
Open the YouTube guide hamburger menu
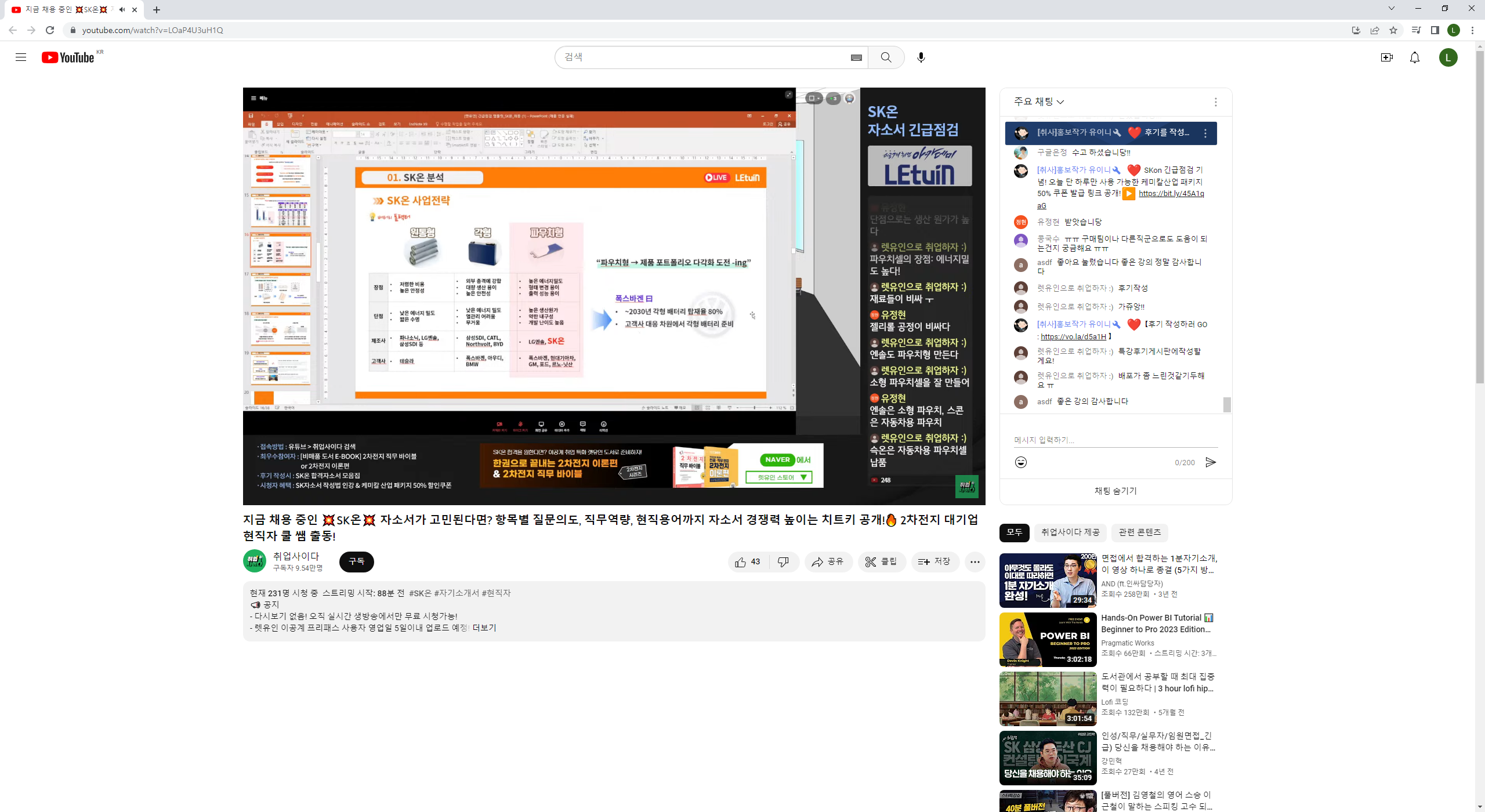tap(21, 57)
